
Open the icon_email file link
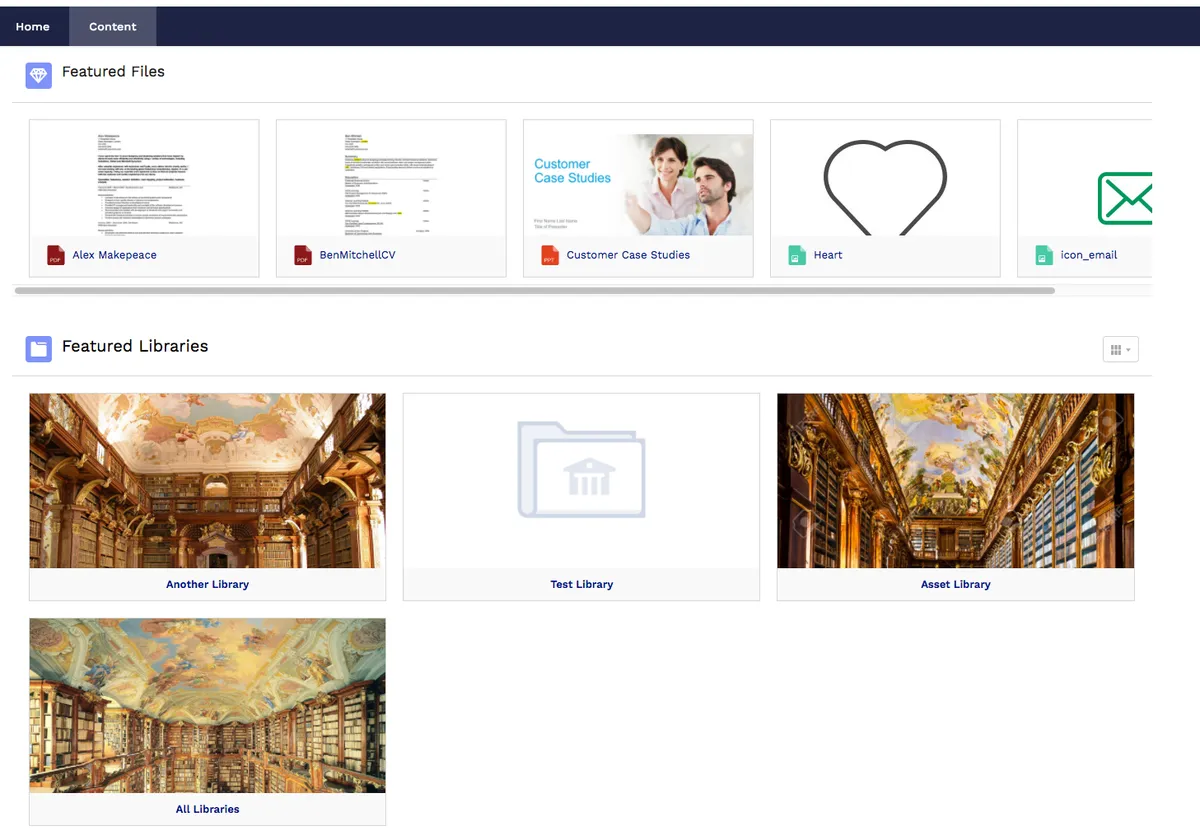coord(1089,255)
